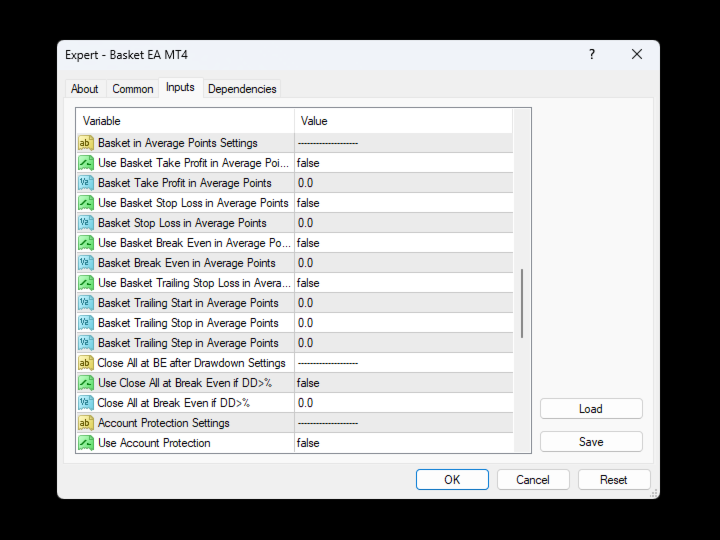Select the false value of Use Basket Take Profit
Image resolution: width=720 pixels, height=540 pixels.
pos(308,163)
